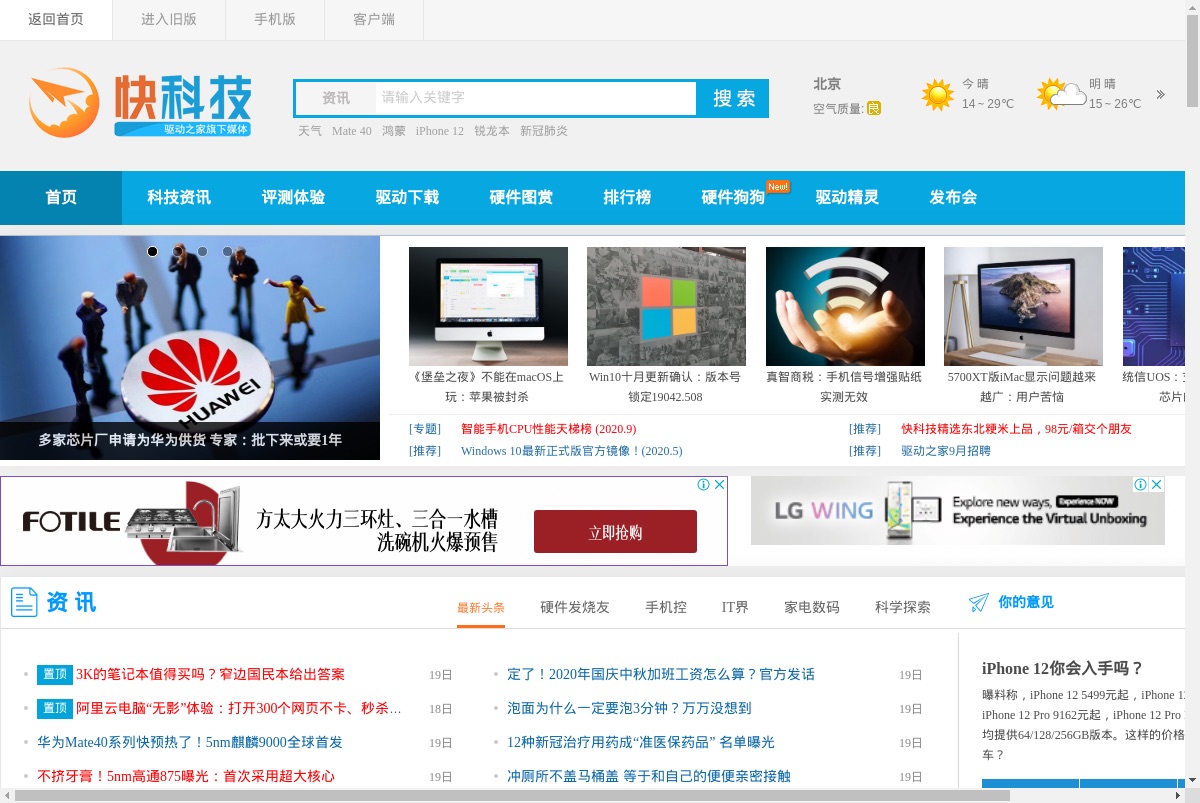Click hot keyword 锐龙本
The height and width of the screenshot is (803, 1200).
492,131
